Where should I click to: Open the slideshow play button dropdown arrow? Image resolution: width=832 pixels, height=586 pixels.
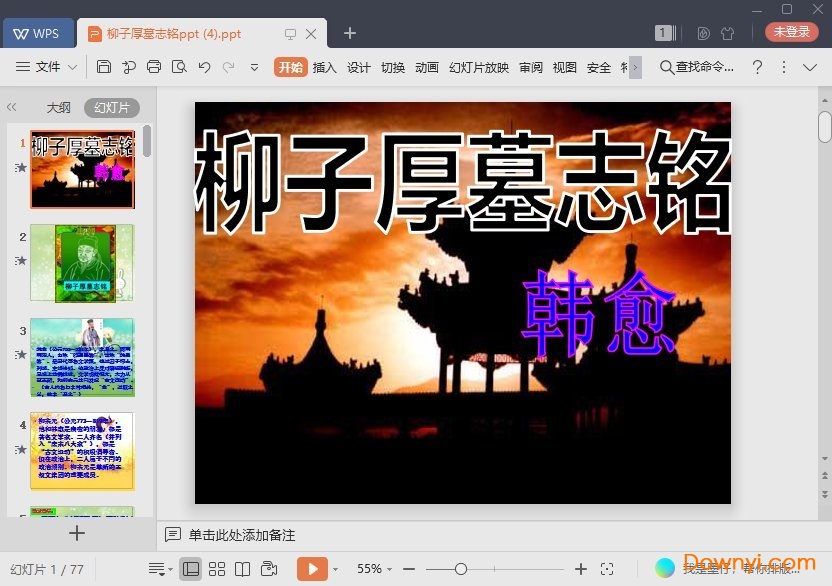pyautogui.click(x=335, y=567)
